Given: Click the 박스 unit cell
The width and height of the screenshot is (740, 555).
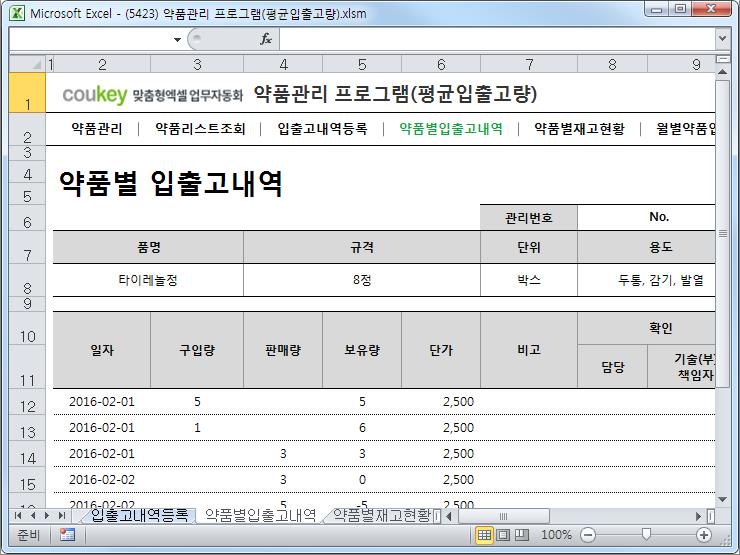Looking at the screenshot, I should 529,280.
